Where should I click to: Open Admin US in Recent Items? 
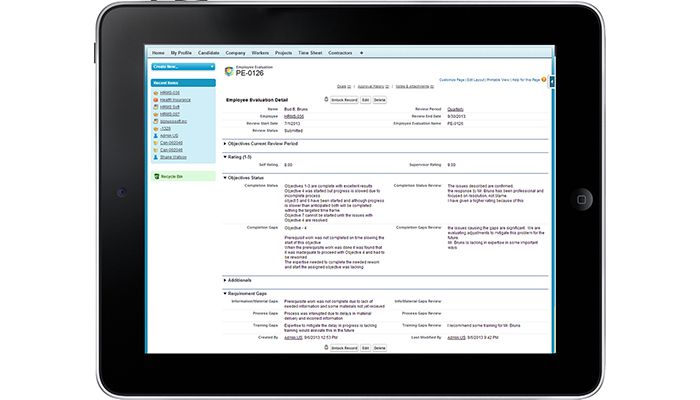169,136
